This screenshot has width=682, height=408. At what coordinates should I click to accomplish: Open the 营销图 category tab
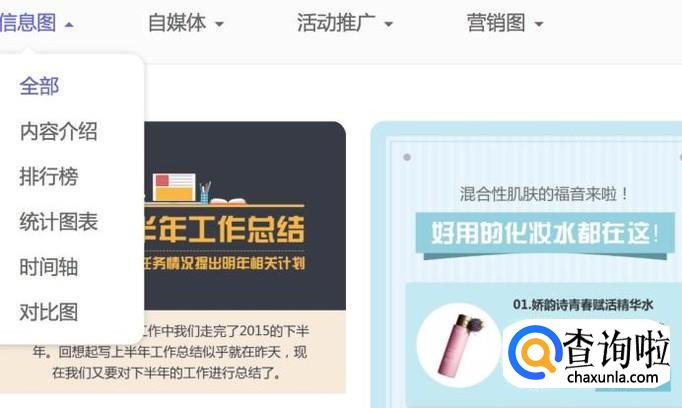pos(496,23)
